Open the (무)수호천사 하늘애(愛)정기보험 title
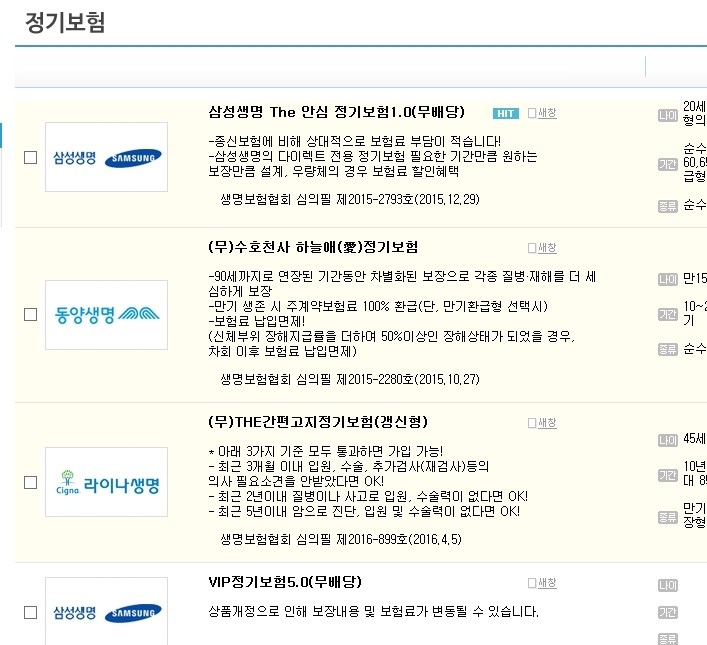707x645 pixels. [x=313, y=247]
